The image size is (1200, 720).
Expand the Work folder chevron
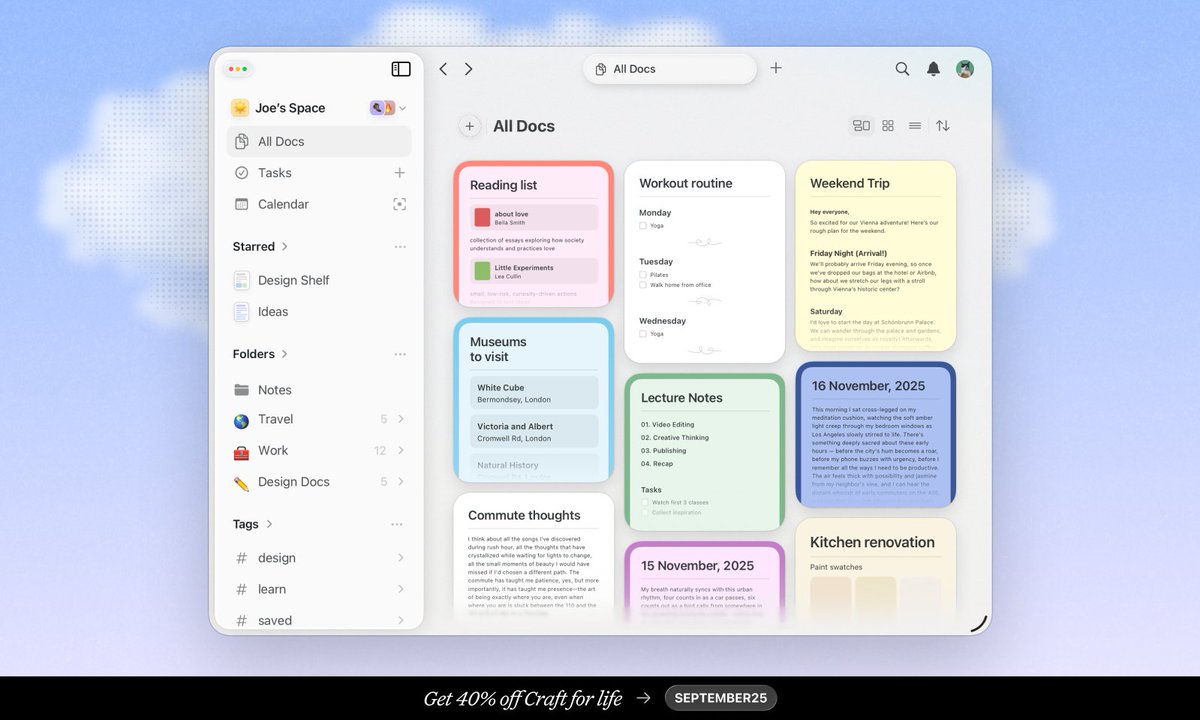[x=401, y=451]
